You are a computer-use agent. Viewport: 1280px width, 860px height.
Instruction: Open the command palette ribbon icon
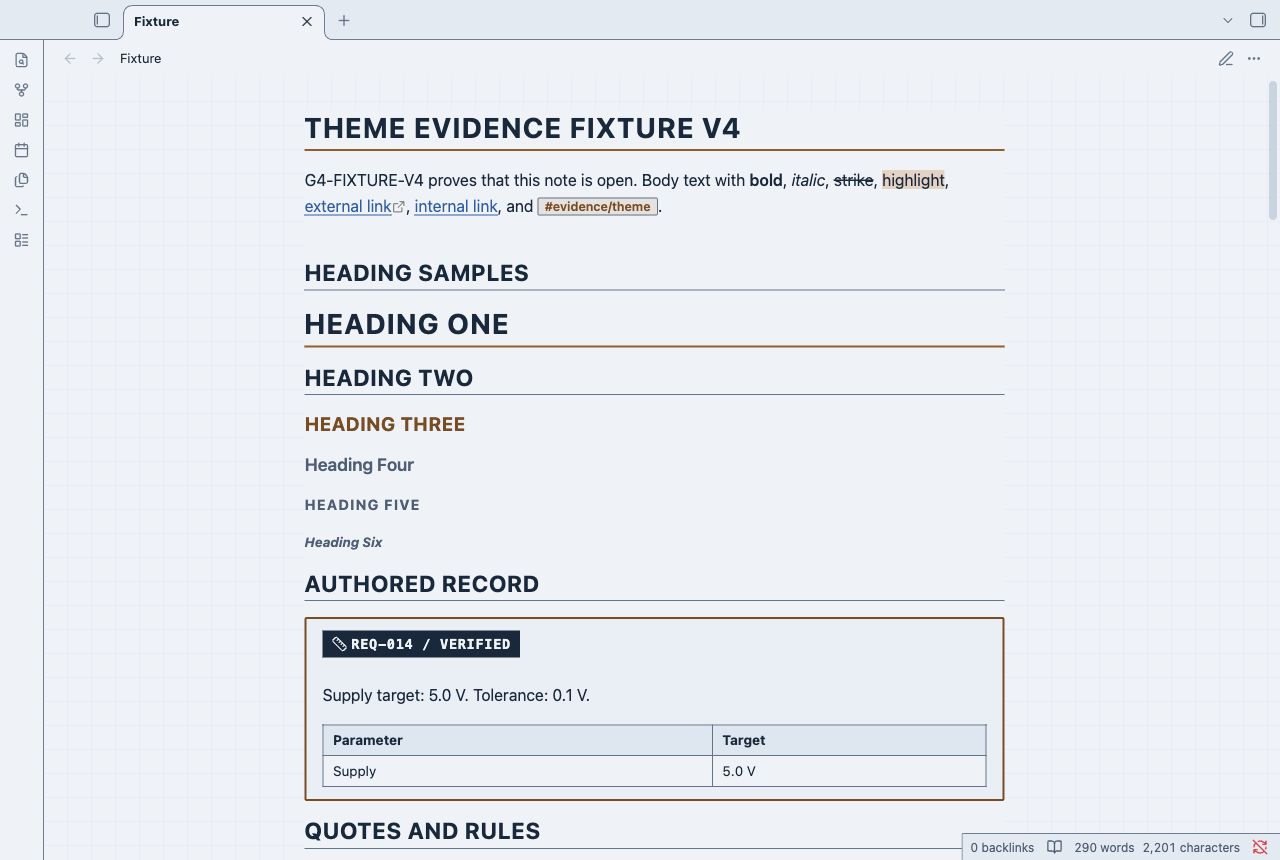pos(21,210)
